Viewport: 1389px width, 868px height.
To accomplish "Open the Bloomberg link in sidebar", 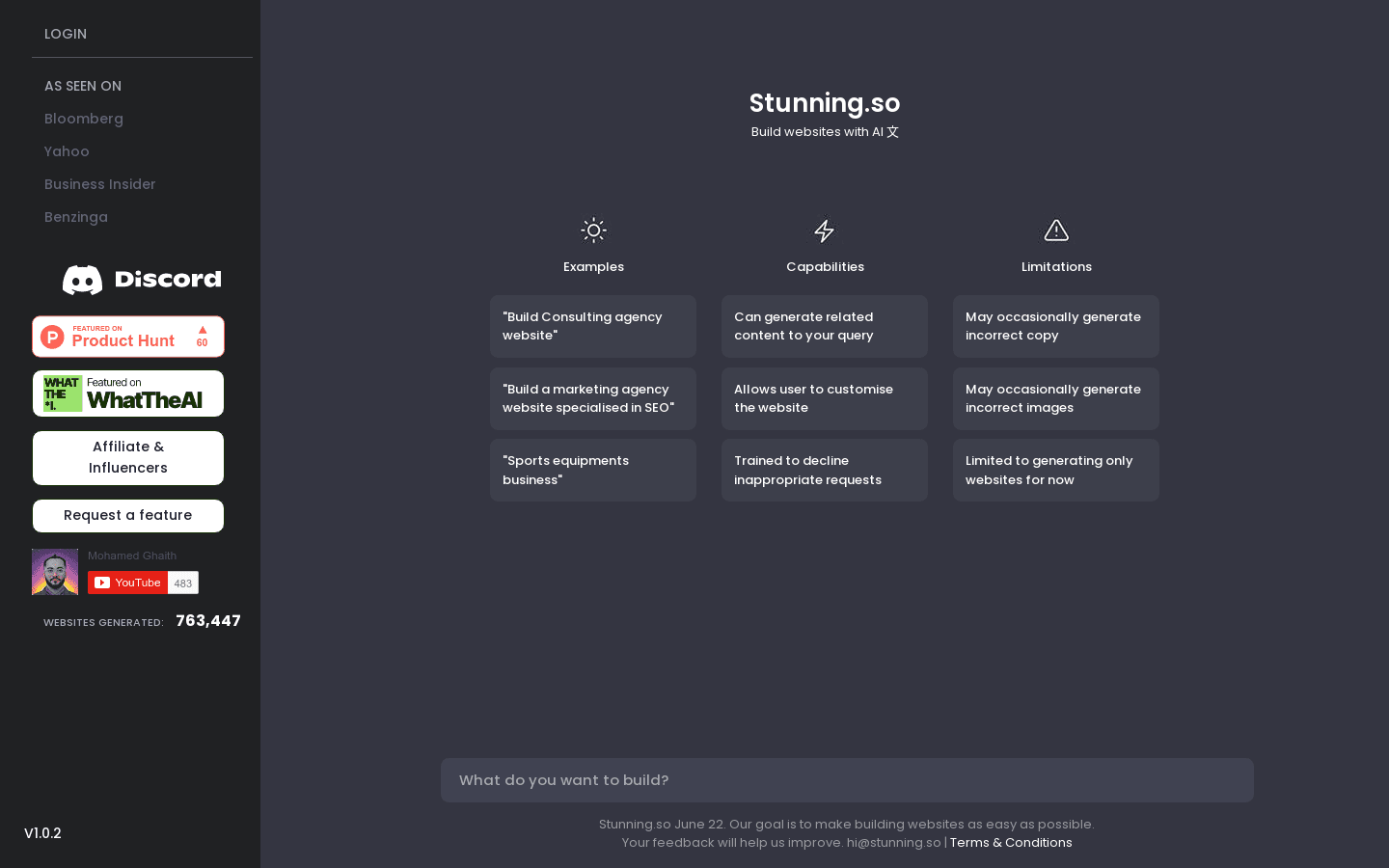I will pyautogui.click(x=84, y=119).
